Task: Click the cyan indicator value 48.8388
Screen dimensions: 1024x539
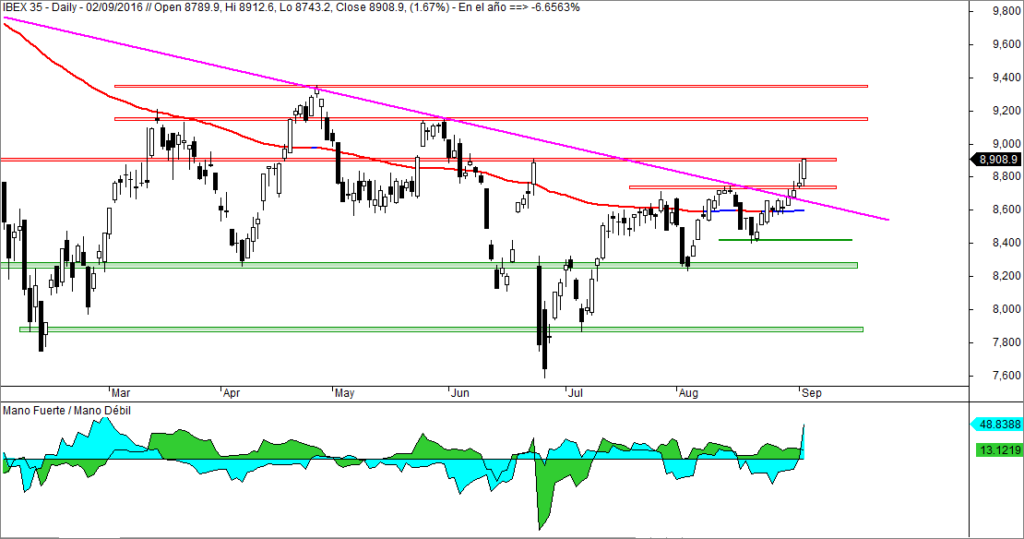Action: pyautogui.click(x=997, y=425)
